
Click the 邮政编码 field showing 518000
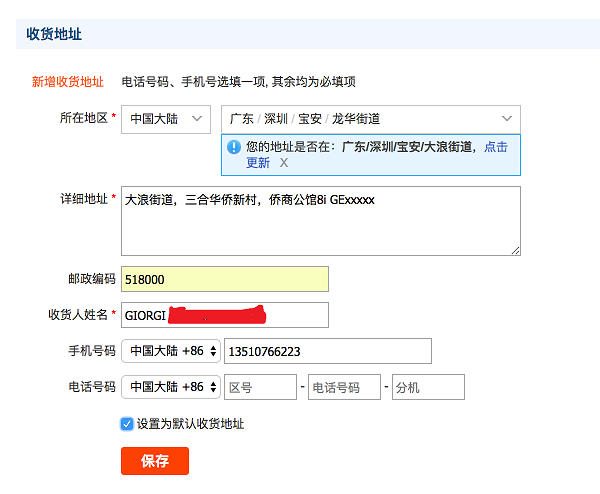coord(224,279)
